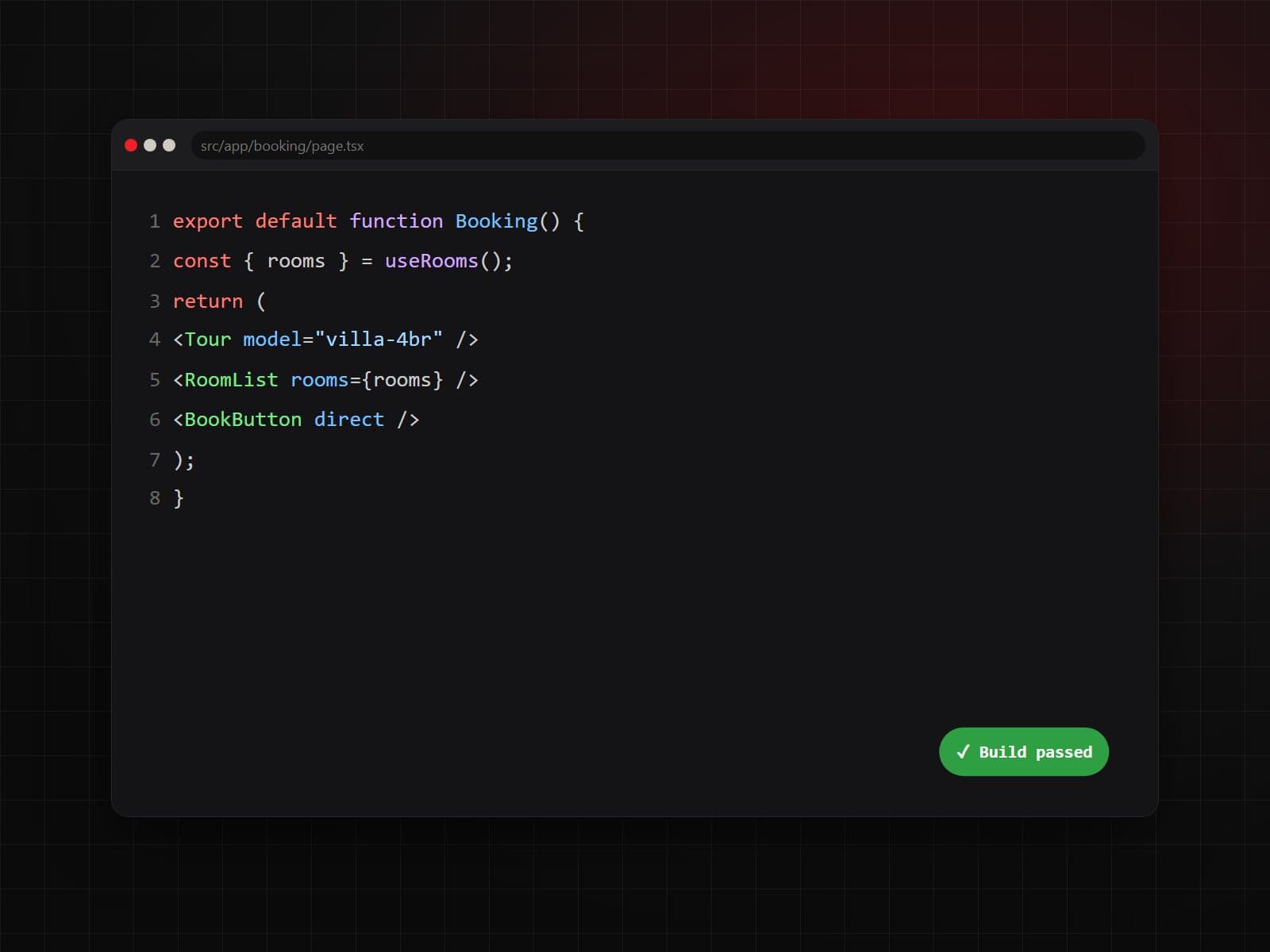Click the 'return' keyword
The width and height of the screenshot is (1270, 952).
208,301
